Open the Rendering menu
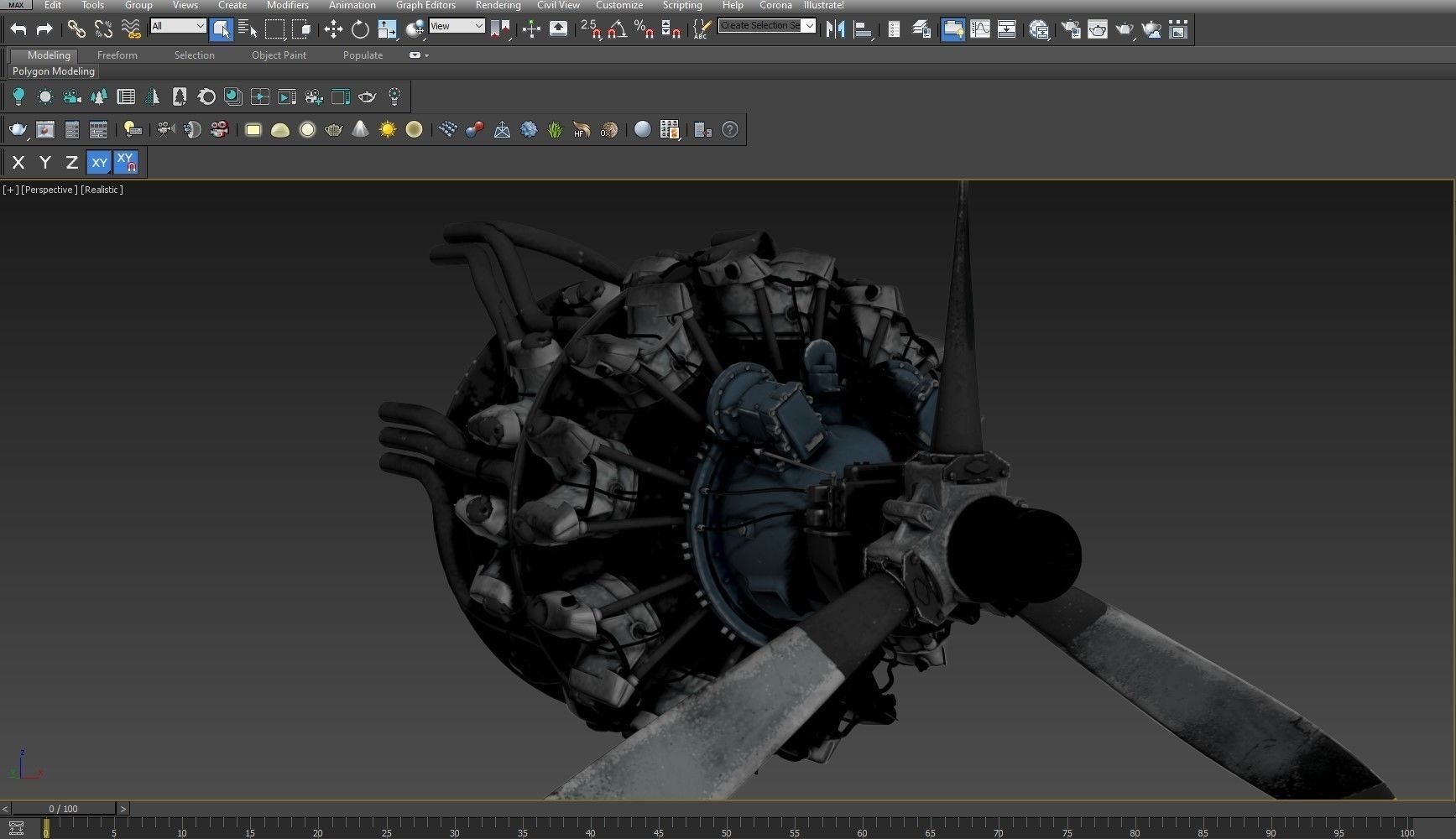1456x839 pixels. tap(498, 5)
